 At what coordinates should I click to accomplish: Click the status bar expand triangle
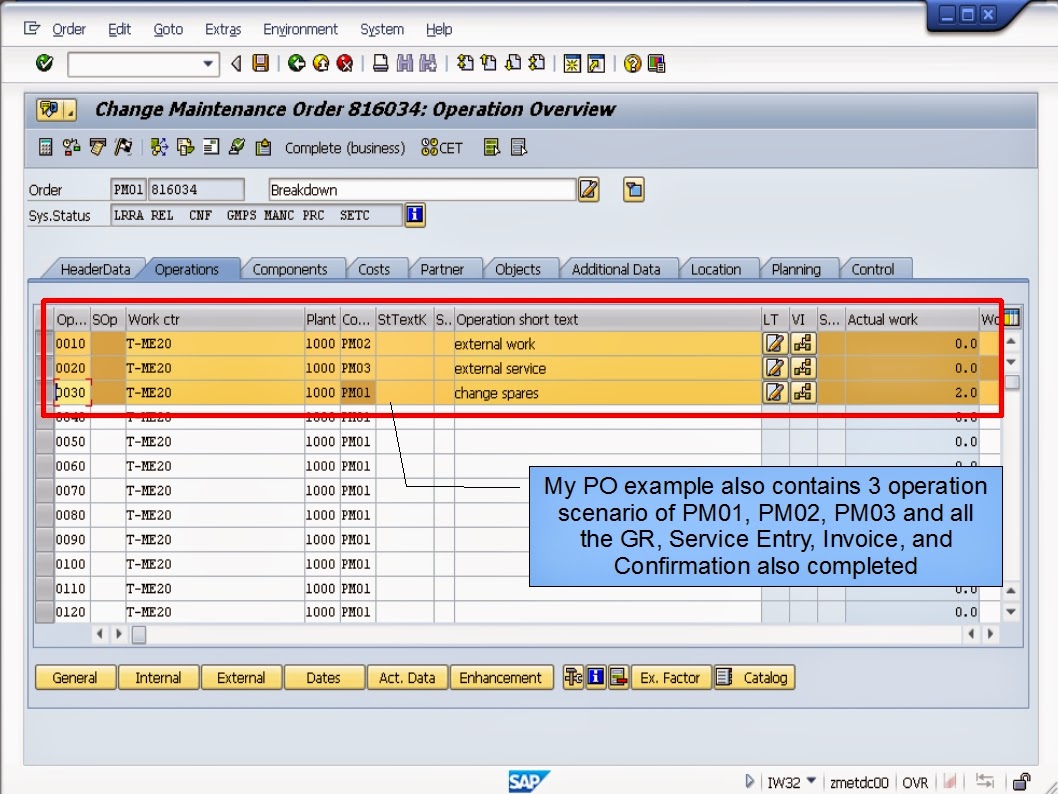[x=749, y=781]
